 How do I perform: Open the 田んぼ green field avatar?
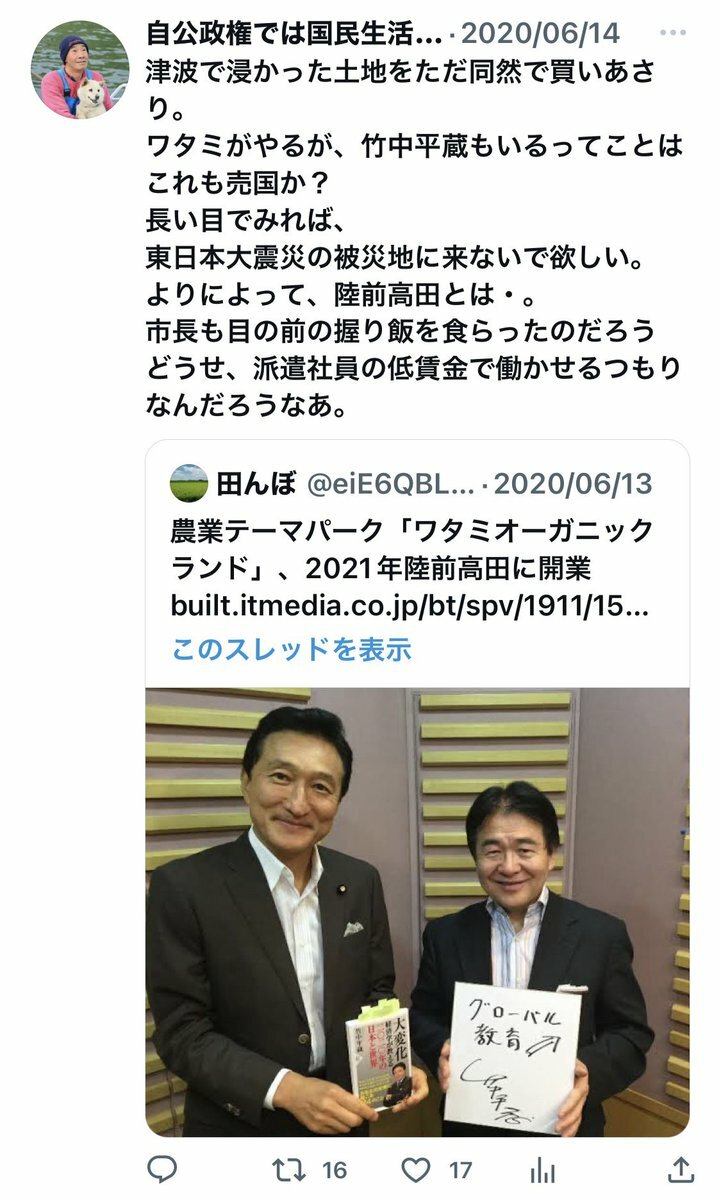(x=189, y=484)
